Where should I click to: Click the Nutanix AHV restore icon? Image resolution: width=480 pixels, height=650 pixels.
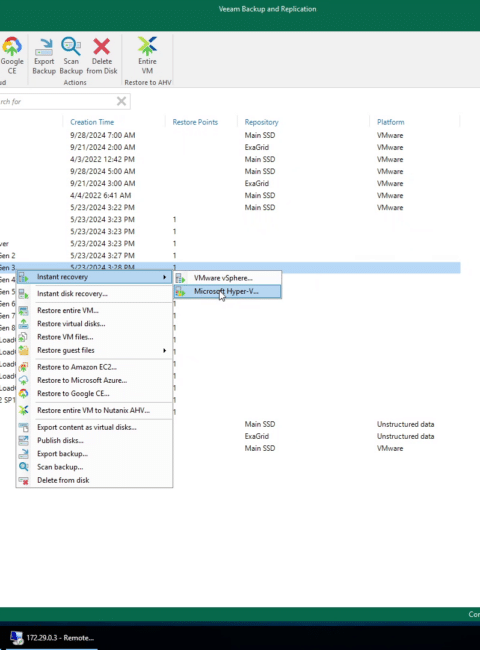23,410
